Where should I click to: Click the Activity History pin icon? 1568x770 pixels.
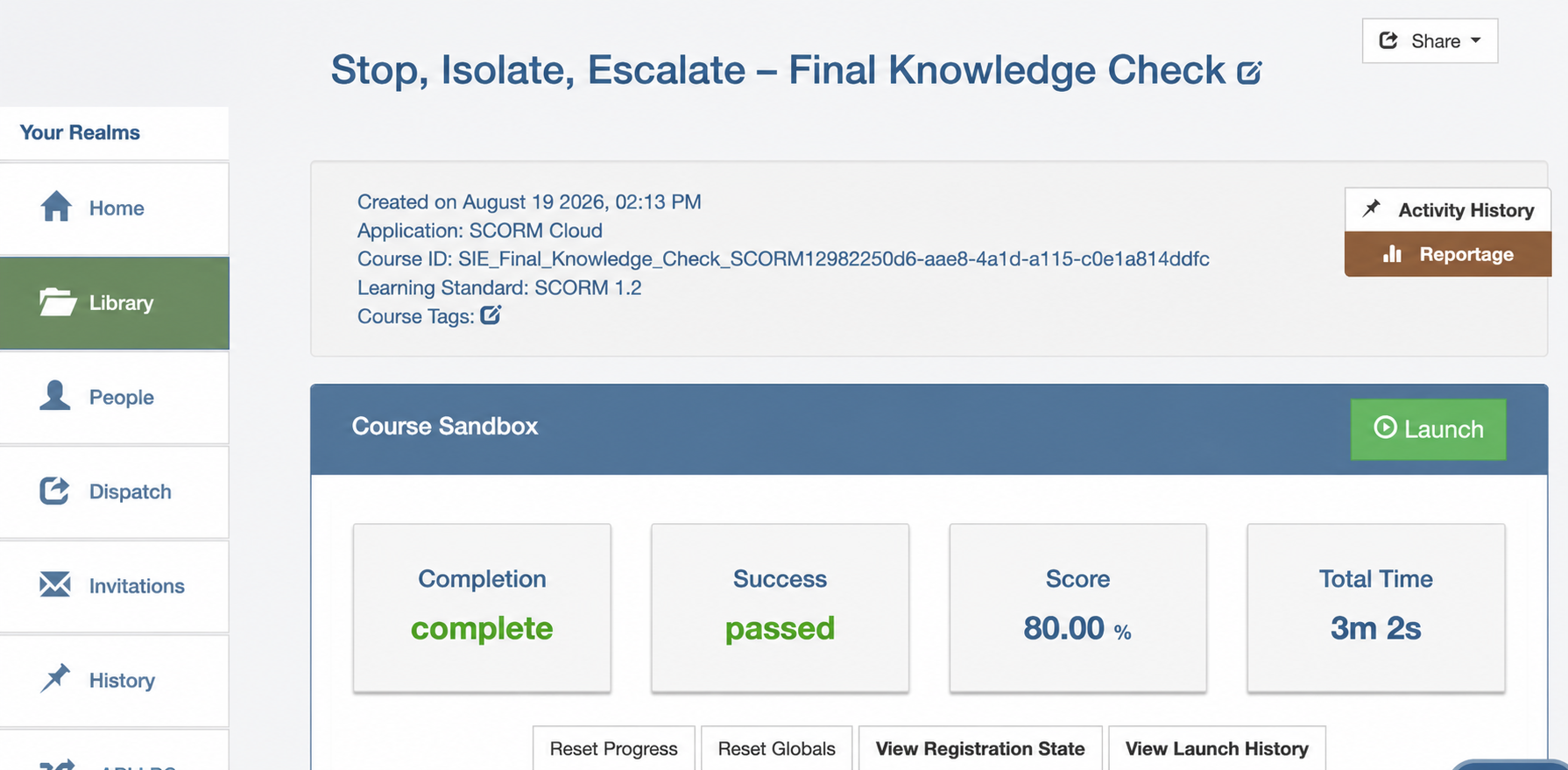[1372, 209]
